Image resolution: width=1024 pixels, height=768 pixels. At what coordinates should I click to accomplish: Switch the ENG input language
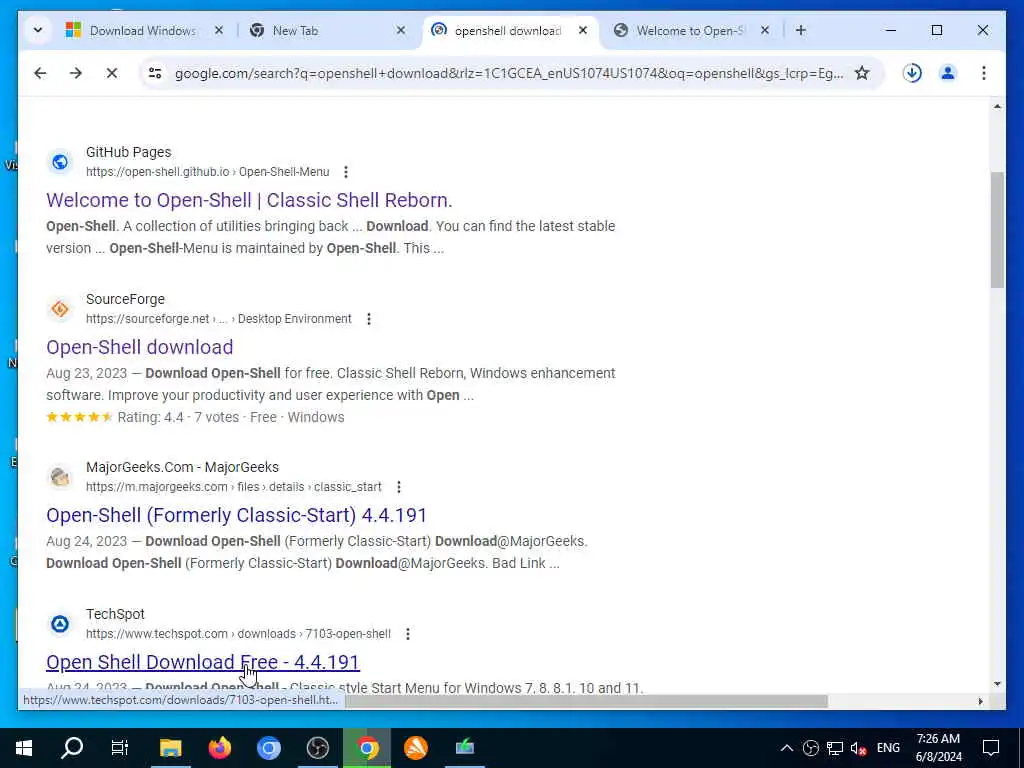[x=888, y=748]
